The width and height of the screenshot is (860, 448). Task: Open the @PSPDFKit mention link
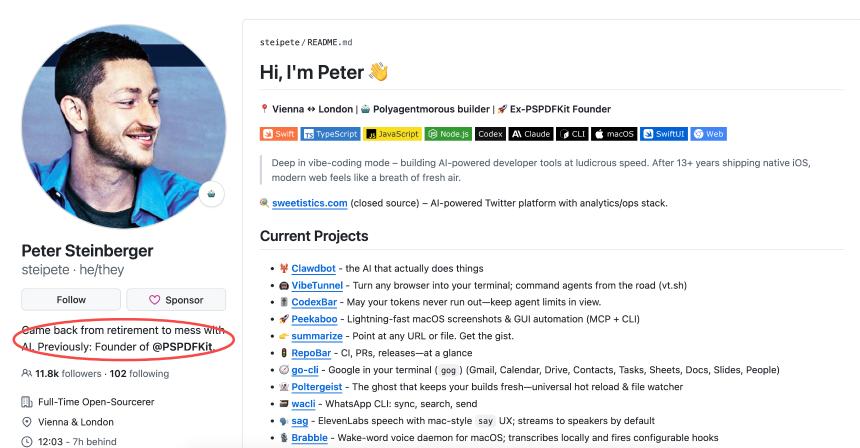click(x=182, y=346)
